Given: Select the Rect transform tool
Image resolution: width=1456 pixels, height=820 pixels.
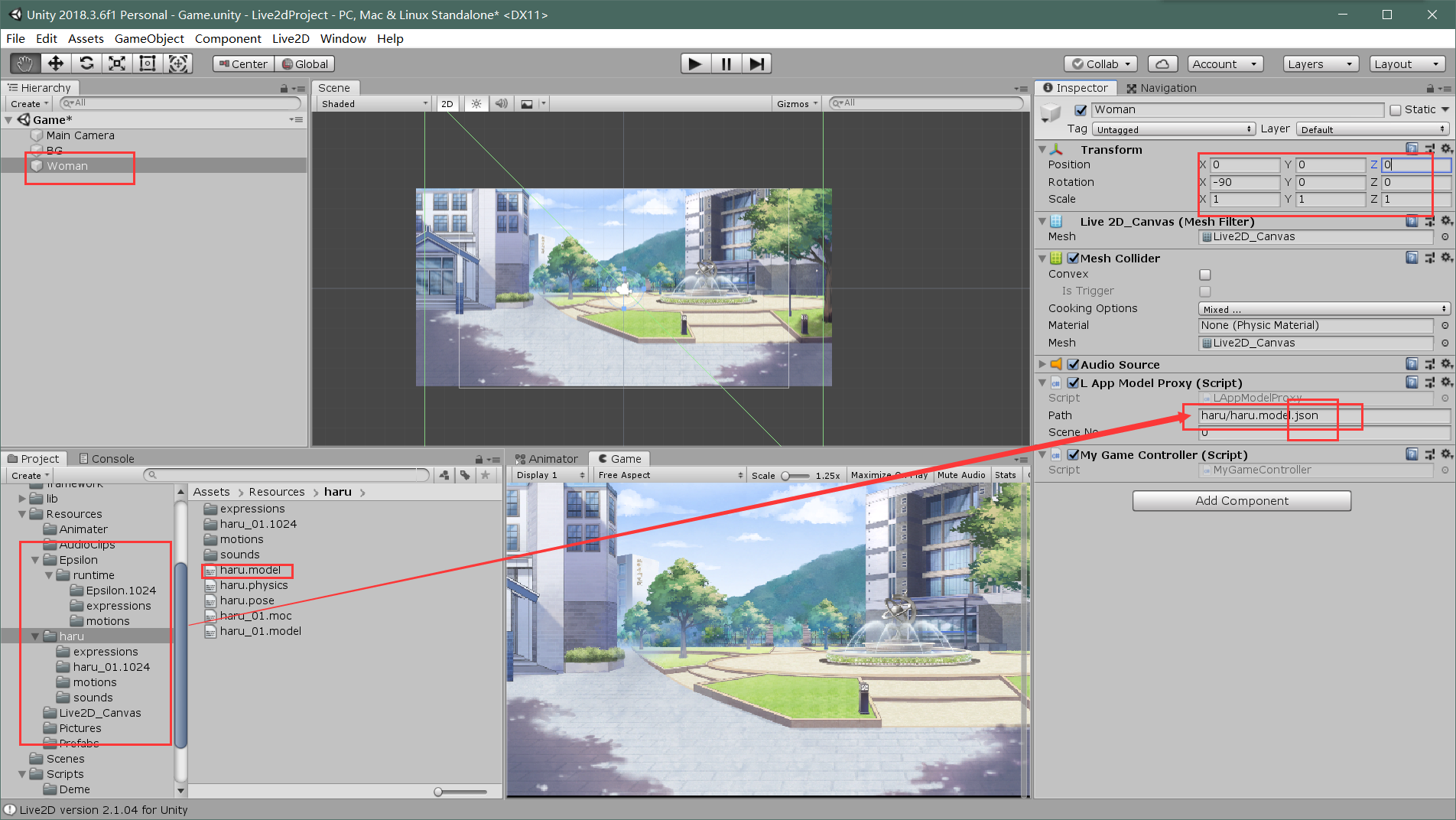Looking at the screenshot, I should pyautogui.click(x=148, y=63).
